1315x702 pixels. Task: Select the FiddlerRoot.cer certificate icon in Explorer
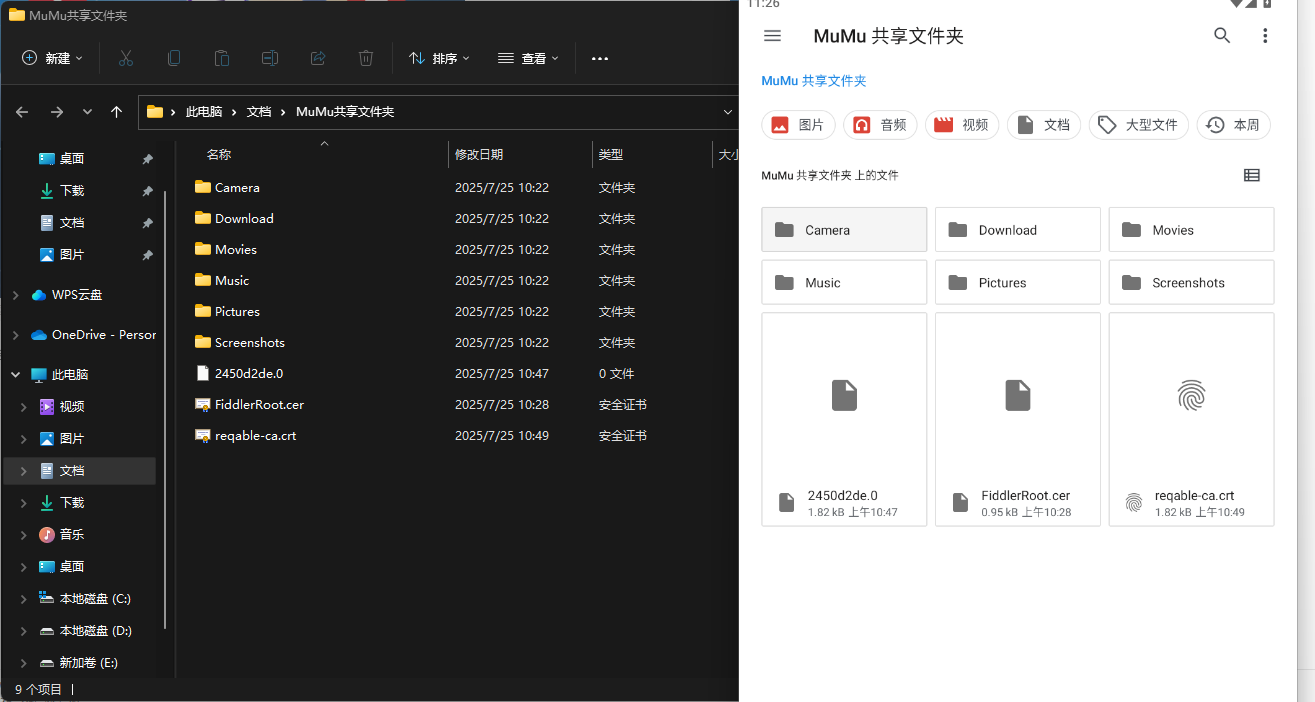point(203,405)
